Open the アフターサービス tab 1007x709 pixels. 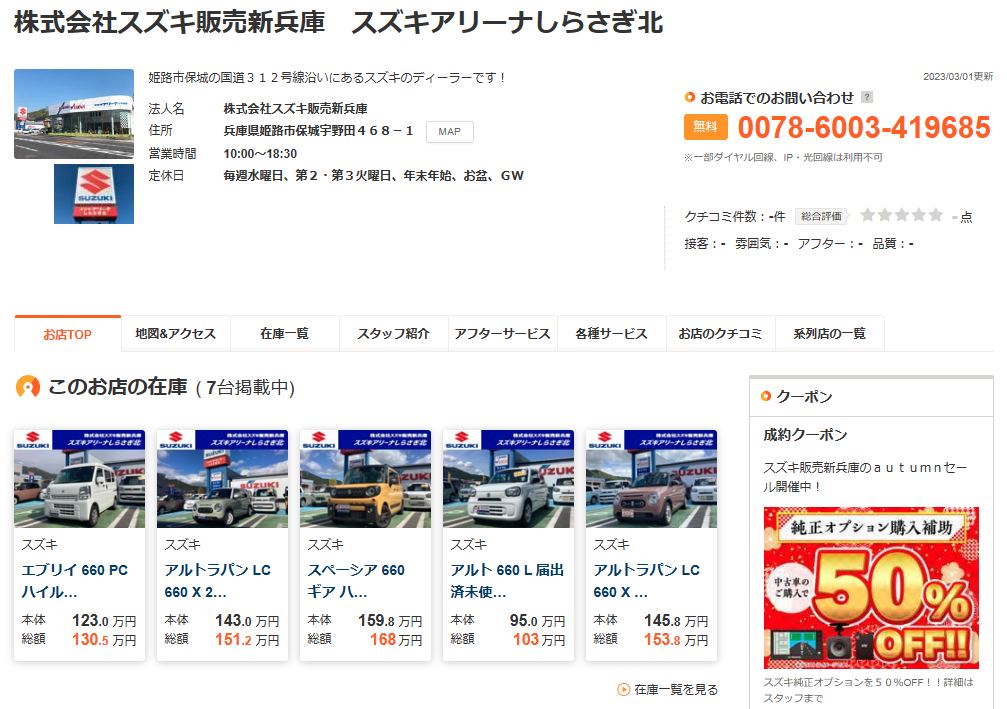coord(502,333)
